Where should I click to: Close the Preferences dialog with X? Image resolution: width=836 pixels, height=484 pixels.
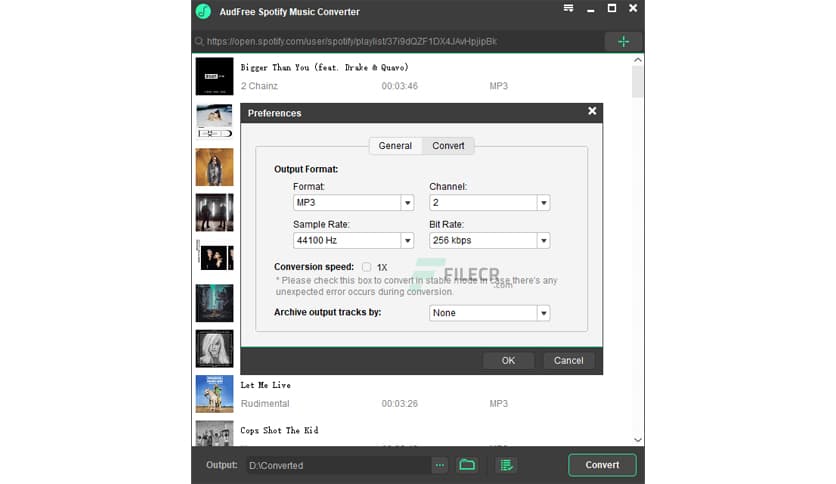(x=592, y=111)
